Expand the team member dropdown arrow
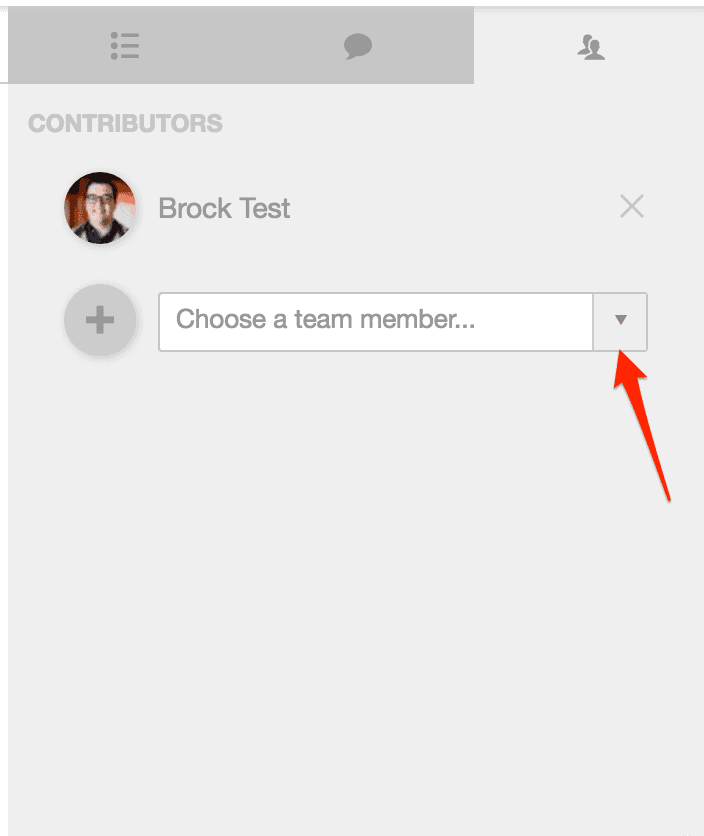 [620, 321]
